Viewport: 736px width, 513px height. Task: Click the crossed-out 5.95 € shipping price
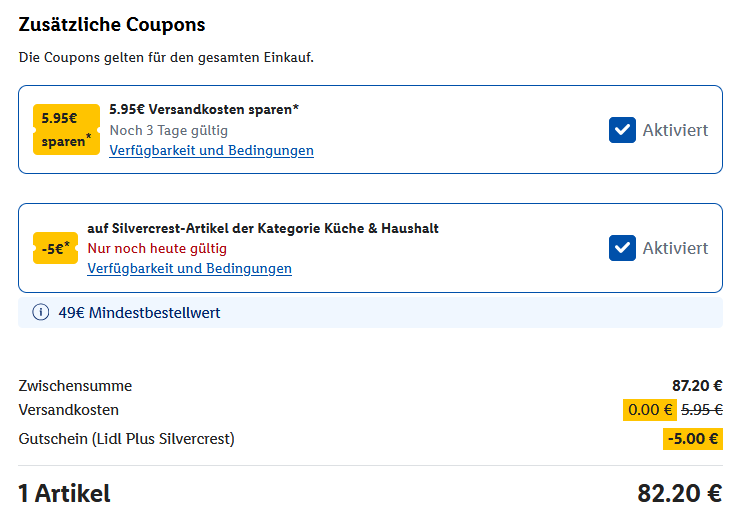702,410
